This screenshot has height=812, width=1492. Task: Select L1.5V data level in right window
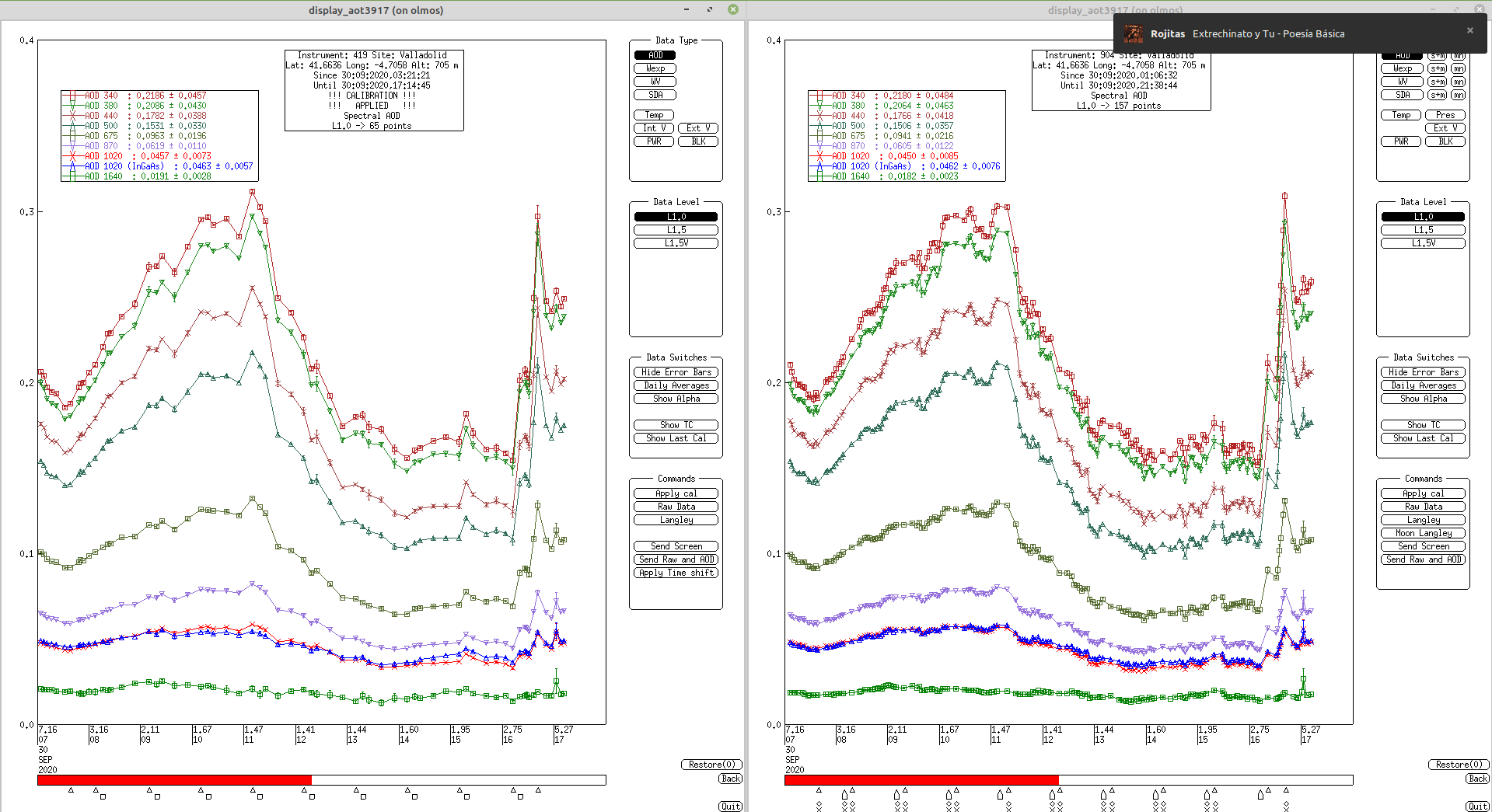coord(1424,243)
